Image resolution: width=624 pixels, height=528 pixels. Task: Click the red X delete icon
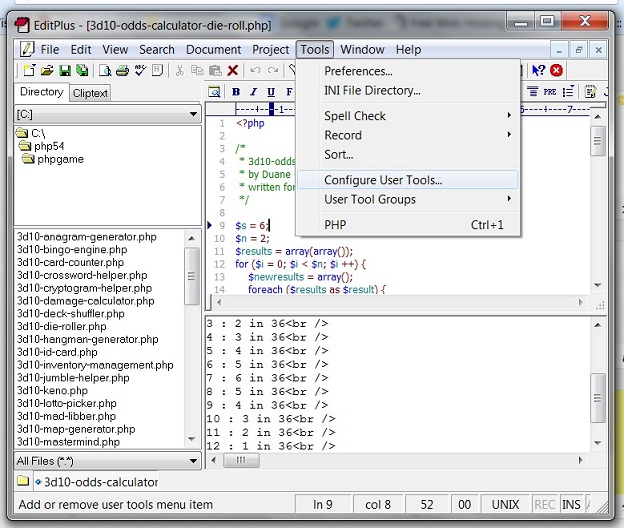(x=233, y=70)
